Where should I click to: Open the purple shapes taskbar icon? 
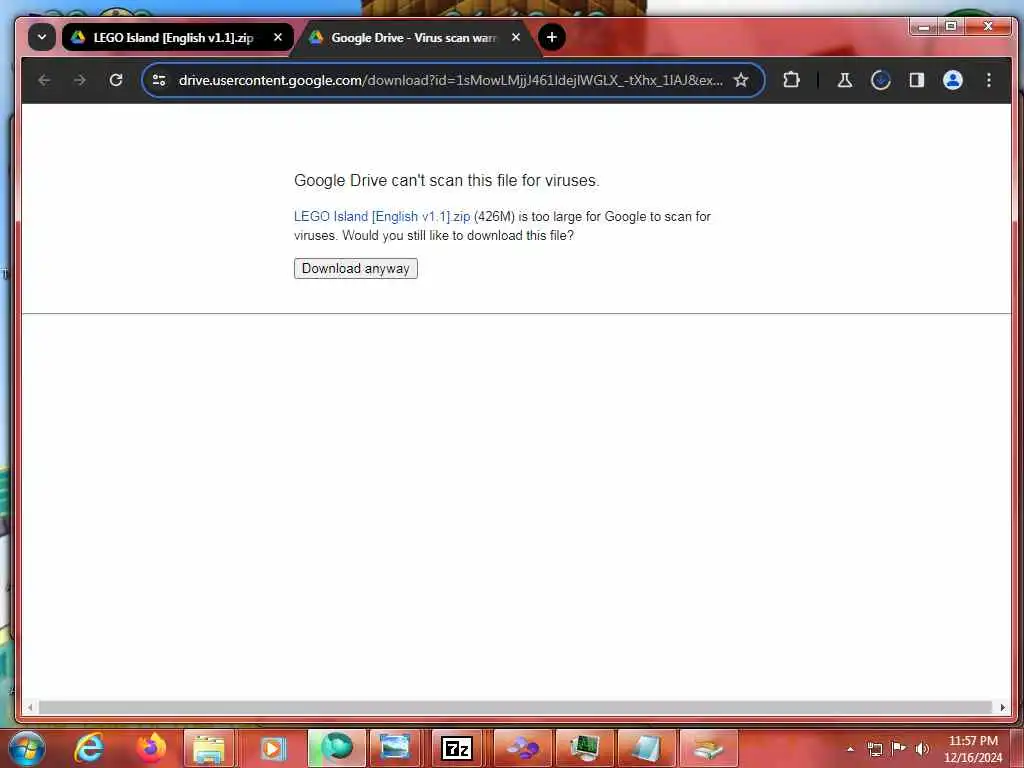[523, 748]
